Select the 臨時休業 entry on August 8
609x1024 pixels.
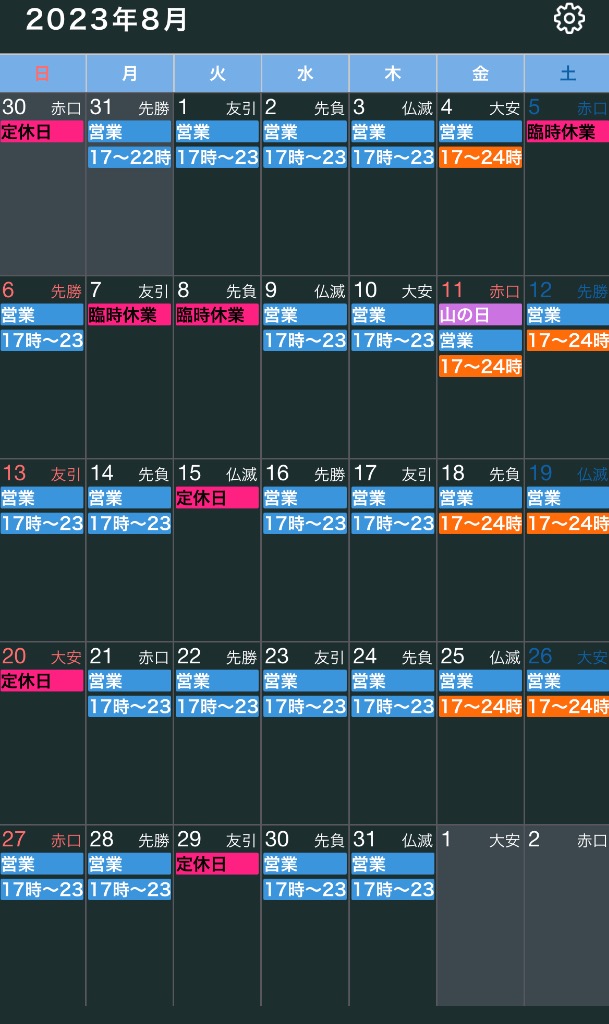(217, 315)
